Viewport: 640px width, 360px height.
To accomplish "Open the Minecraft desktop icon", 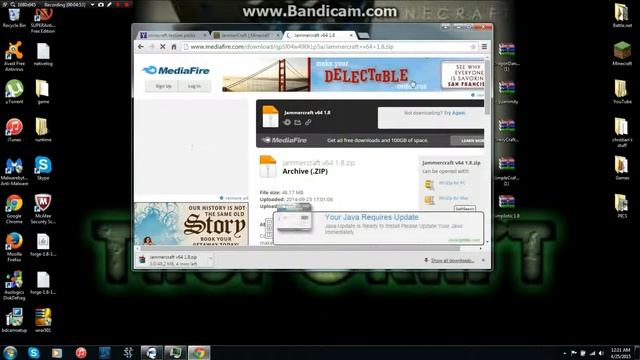I will click(x=622, y=53).
